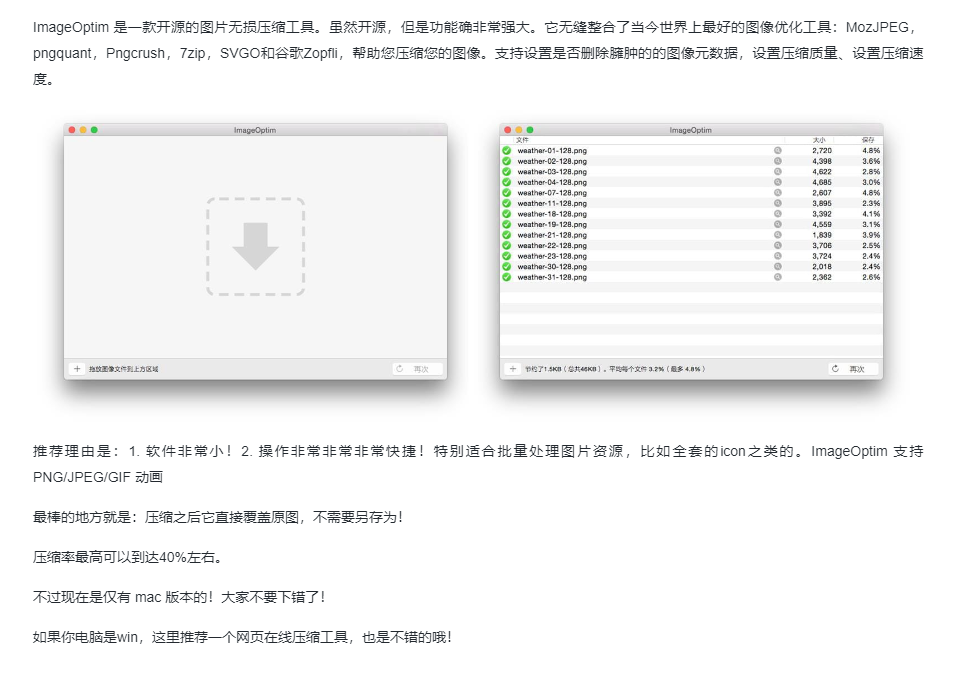Click the magnifier icon in the weather-30-128.png row

777,266
